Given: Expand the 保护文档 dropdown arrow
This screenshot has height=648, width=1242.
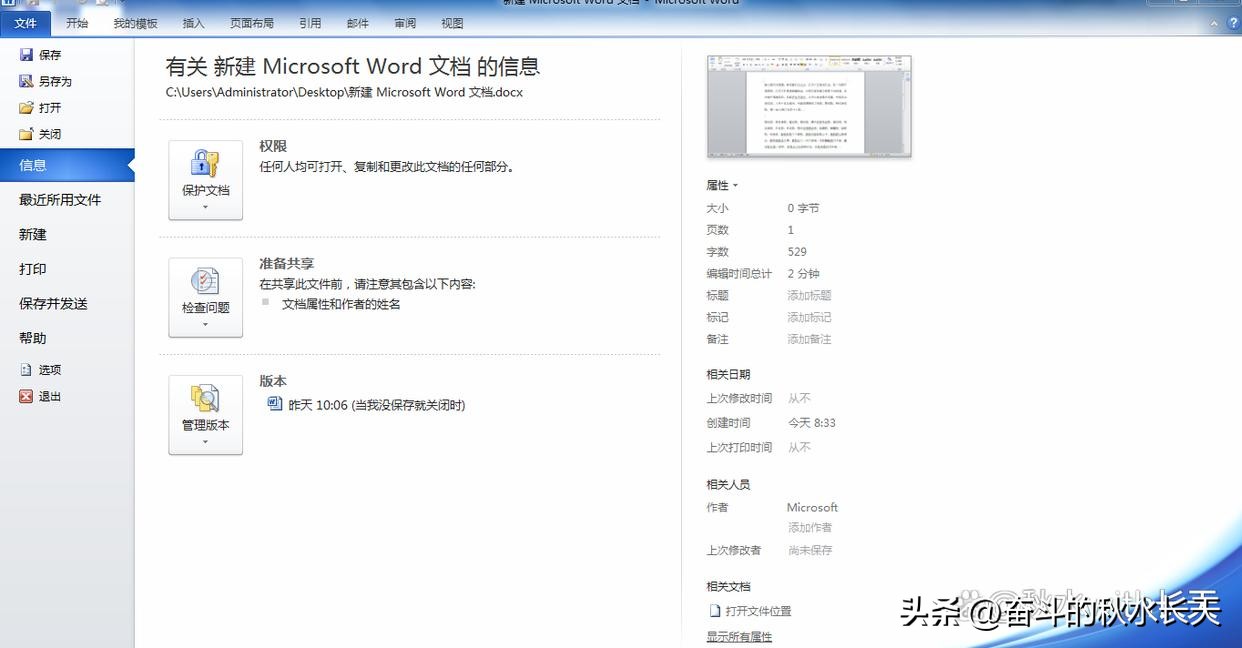Looking at the screenshot, I should (205, 205).
